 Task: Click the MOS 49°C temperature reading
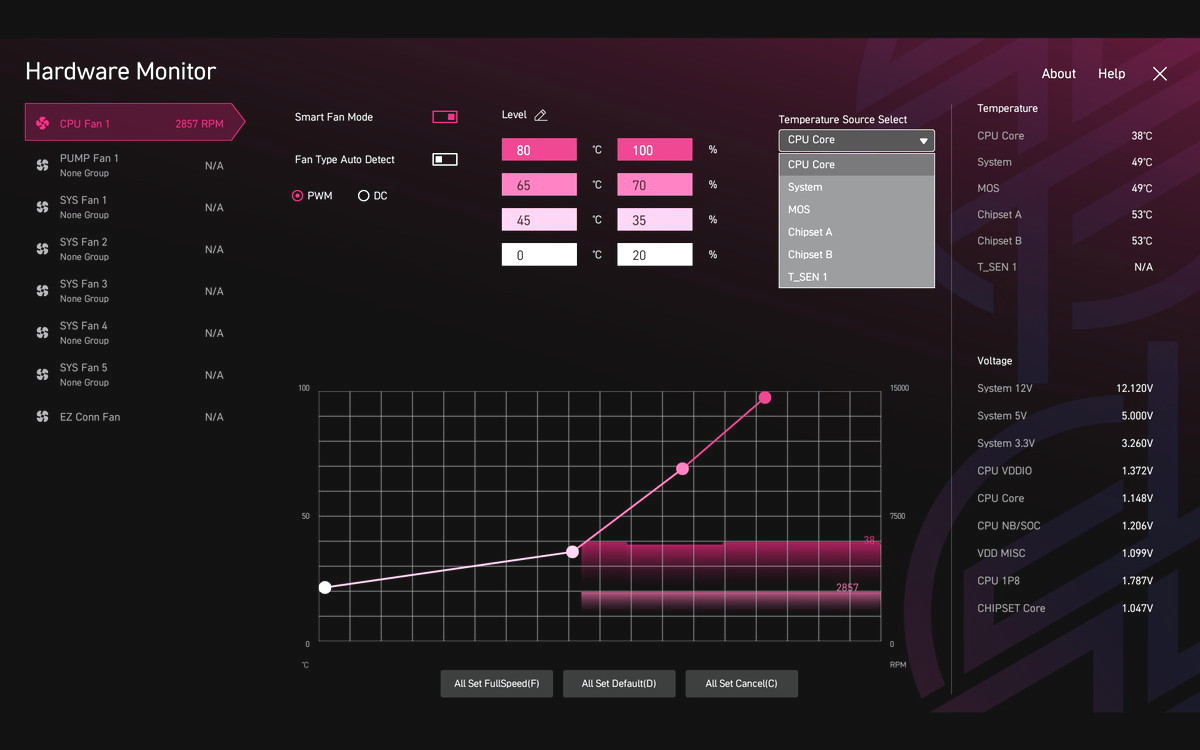(x=1142, y=188)
